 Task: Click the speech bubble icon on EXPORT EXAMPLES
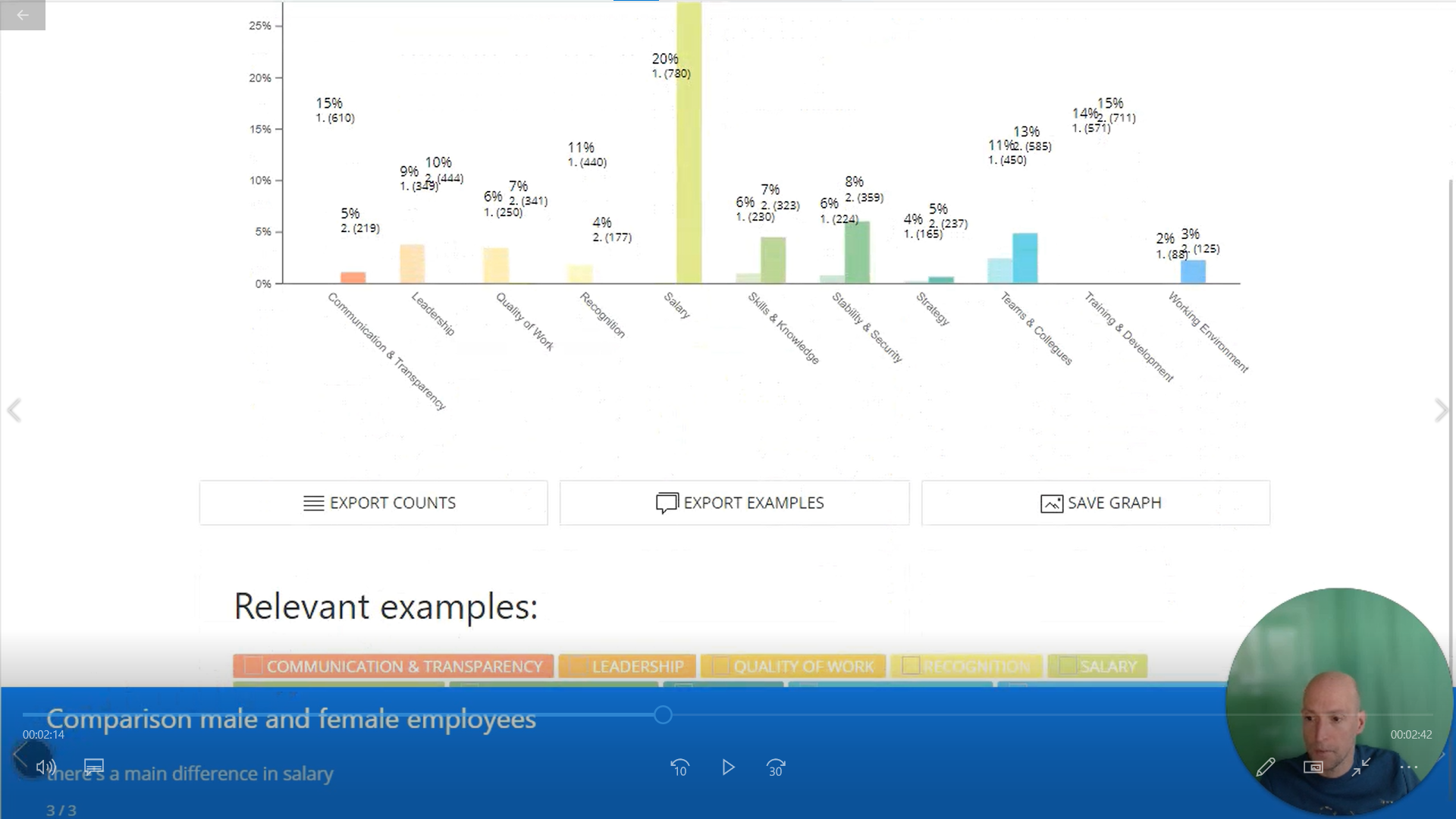click(x=665, y=502)
